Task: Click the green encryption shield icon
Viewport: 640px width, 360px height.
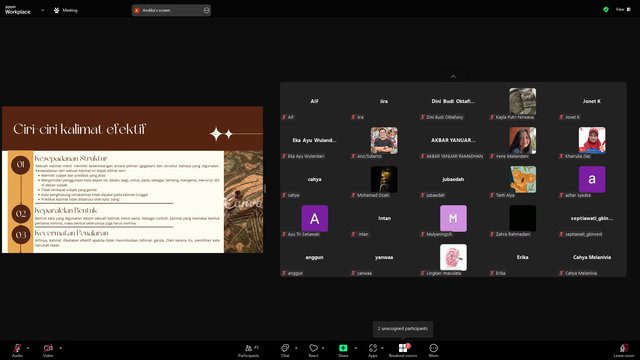Action: pos(606,9)
